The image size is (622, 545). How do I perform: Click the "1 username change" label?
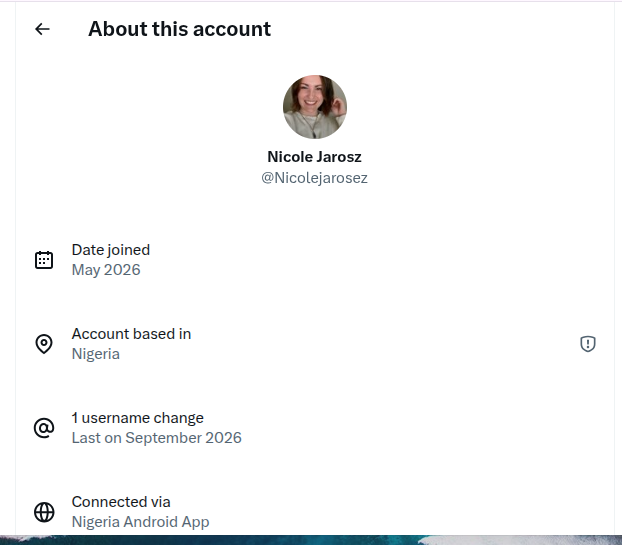[138, 418]
